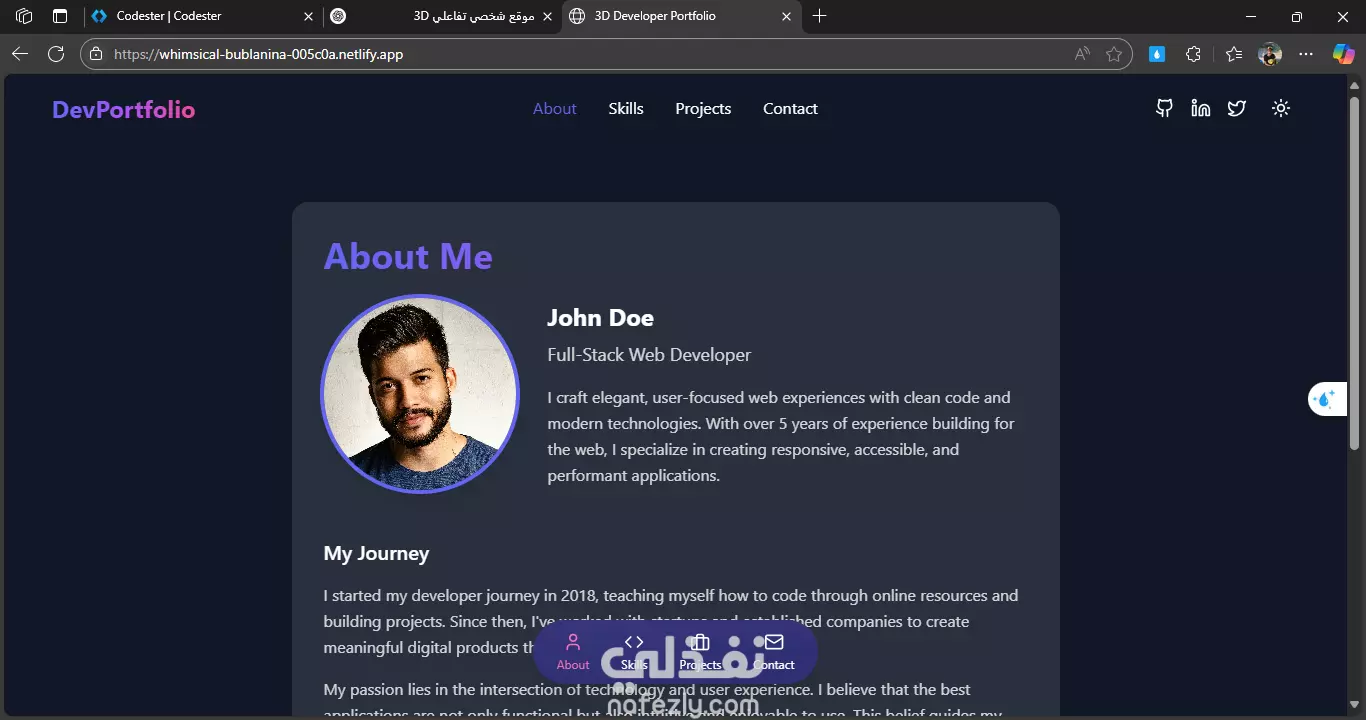The height and width of the screenshot is (720, 1366).
Task: Go to About in top navigation
Action: [554, 109]
